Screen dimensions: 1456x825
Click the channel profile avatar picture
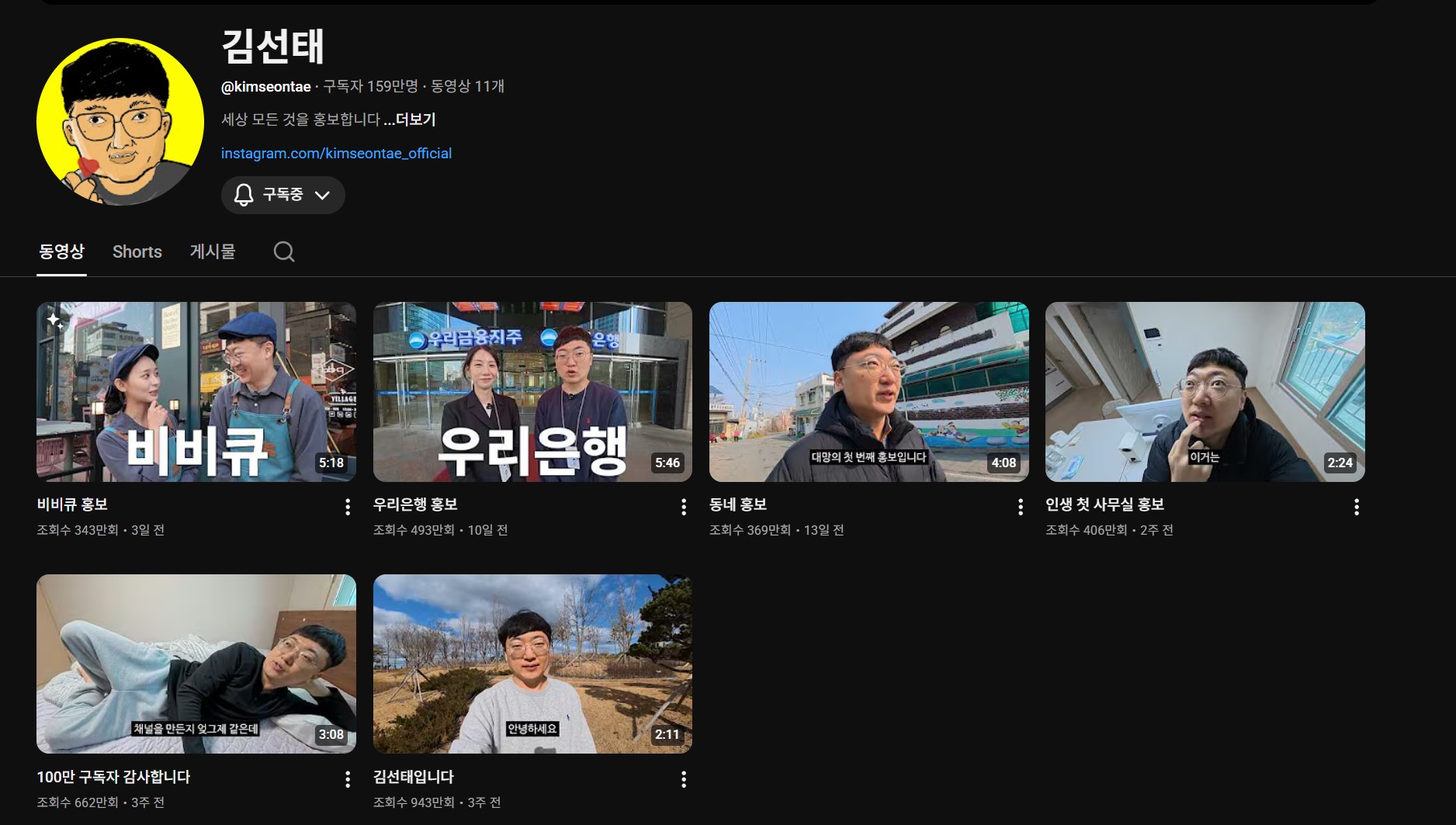coord(120,122)
